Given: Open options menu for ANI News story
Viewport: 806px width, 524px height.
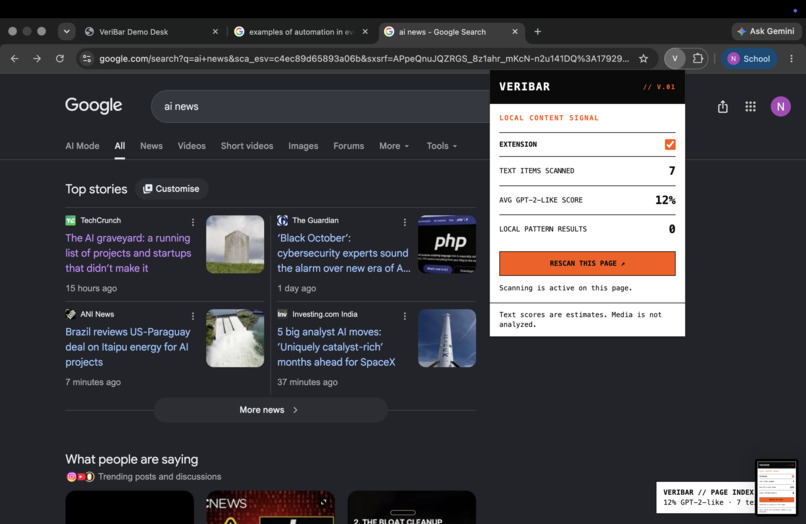Looking at the screenshot, I should [x=193, y=316].
